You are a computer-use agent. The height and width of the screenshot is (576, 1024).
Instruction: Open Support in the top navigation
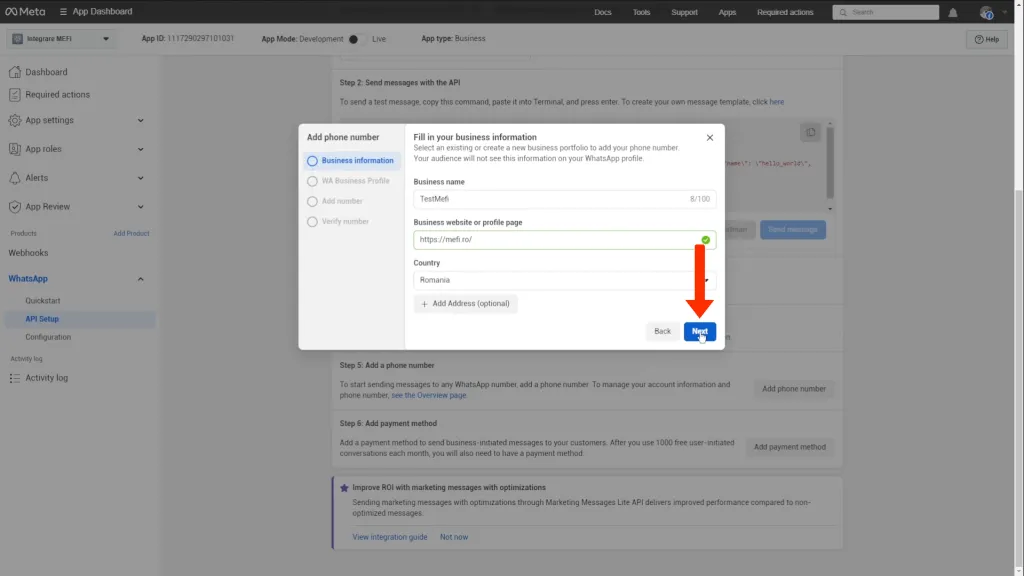point(684,12)
